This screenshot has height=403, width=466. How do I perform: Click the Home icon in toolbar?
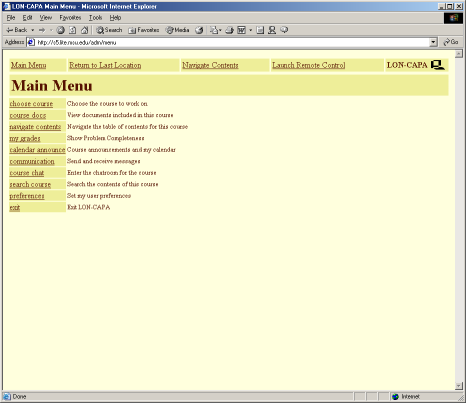[x=85, y=30]
